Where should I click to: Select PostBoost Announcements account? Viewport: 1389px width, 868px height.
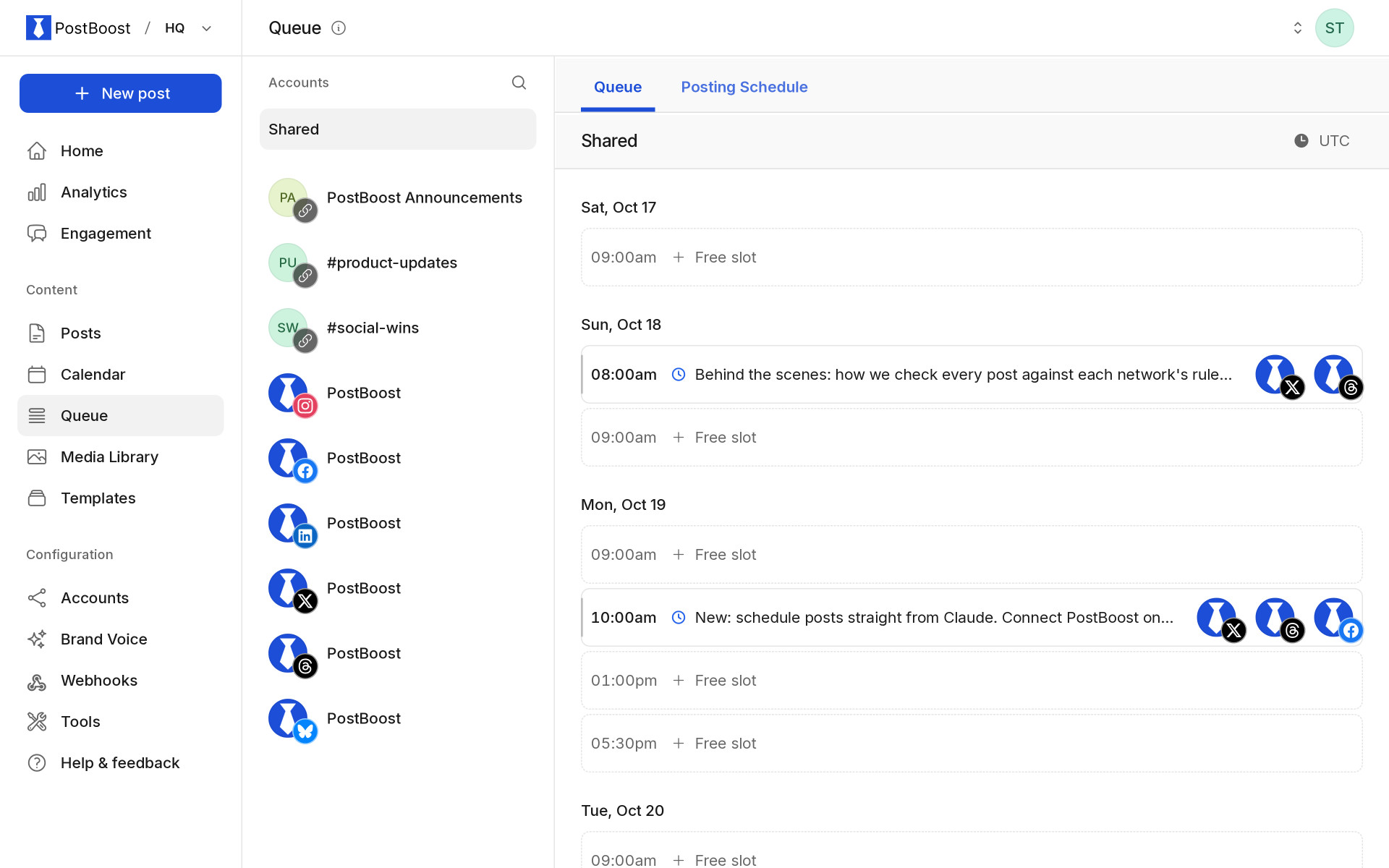[398, 197]
